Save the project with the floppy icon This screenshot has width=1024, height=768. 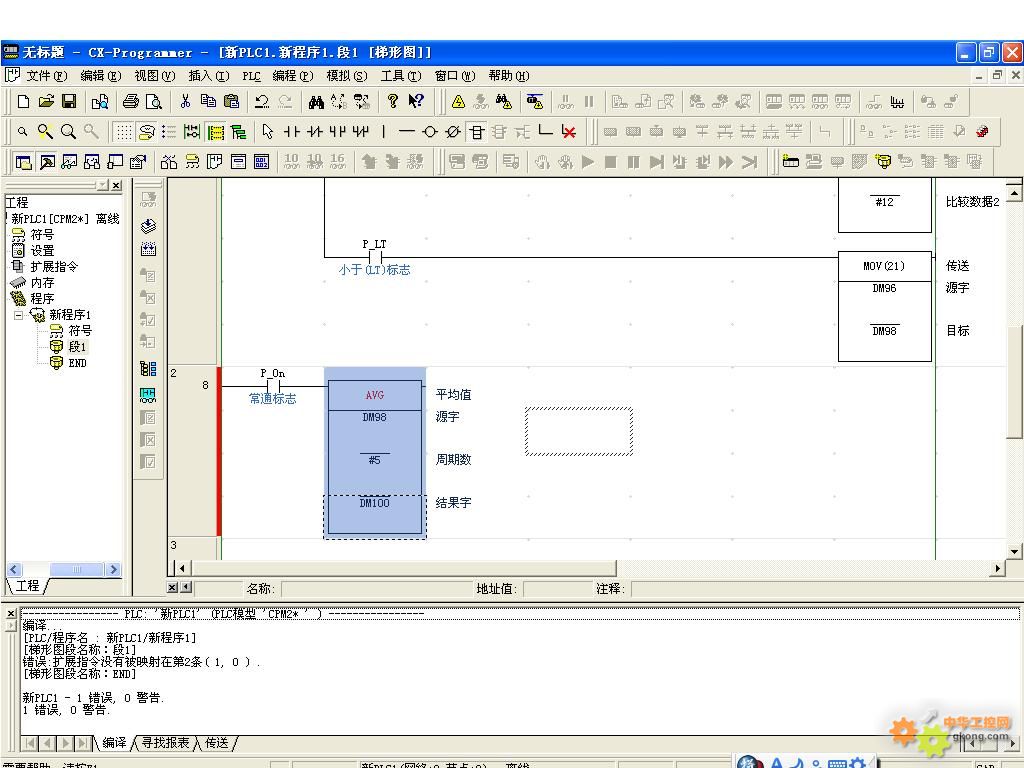click(x=69, y=101)
